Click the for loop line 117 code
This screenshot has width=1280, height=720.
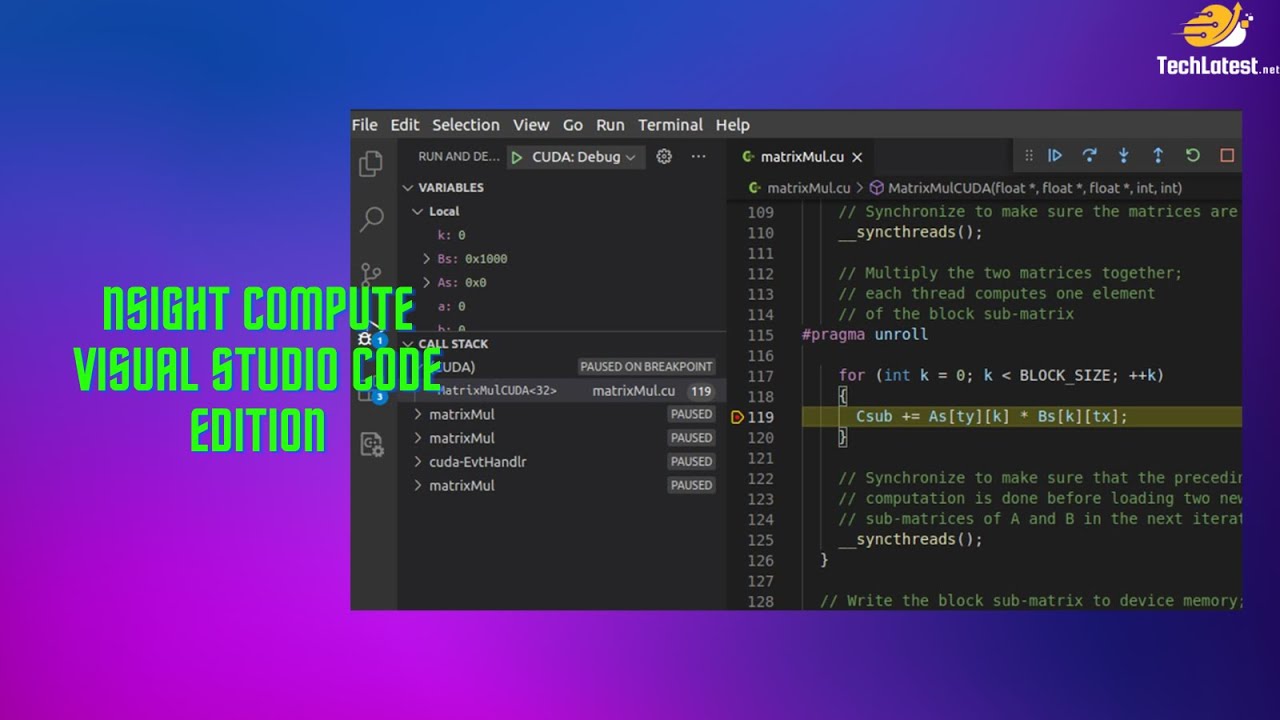[x=1001, y=376]
